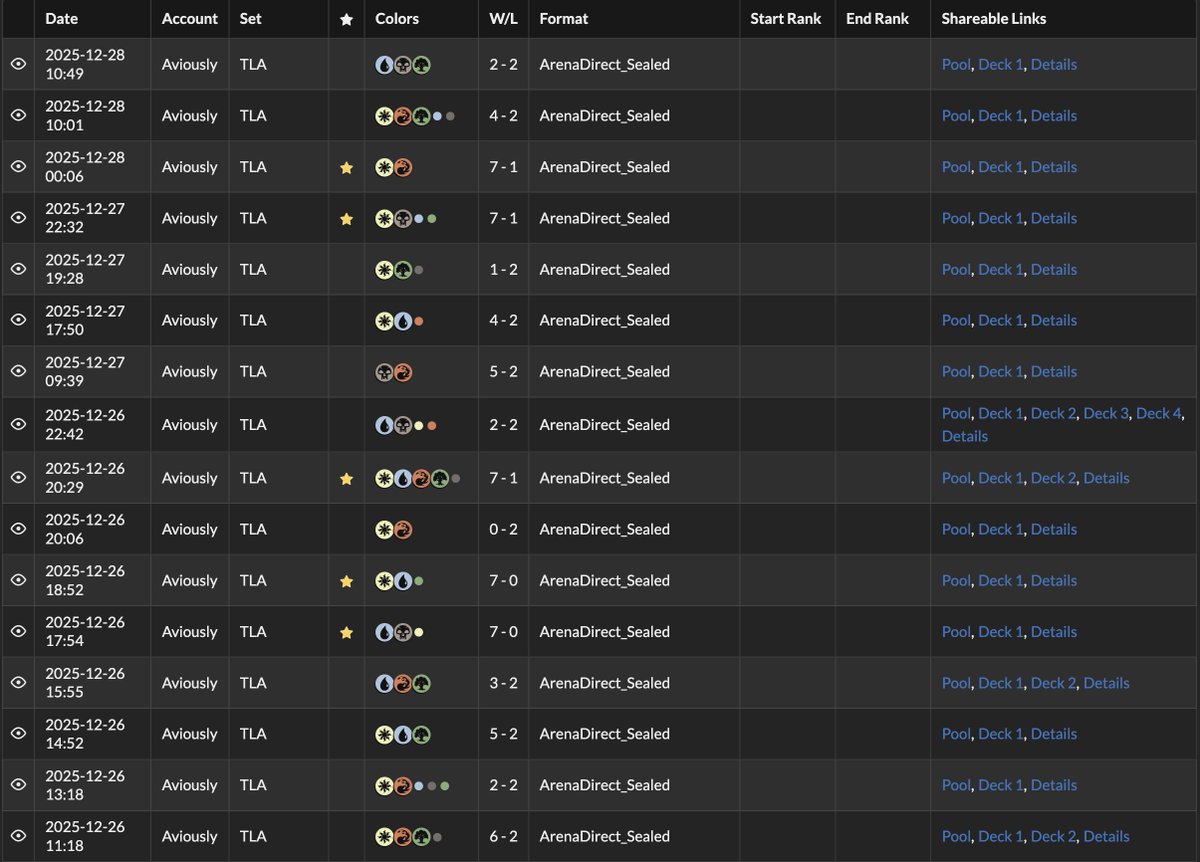This screenshot has height=862, width=1200.
Task: Open Details link for 2025-12-26 14:52 row
Action: [x=1054, y=734]
